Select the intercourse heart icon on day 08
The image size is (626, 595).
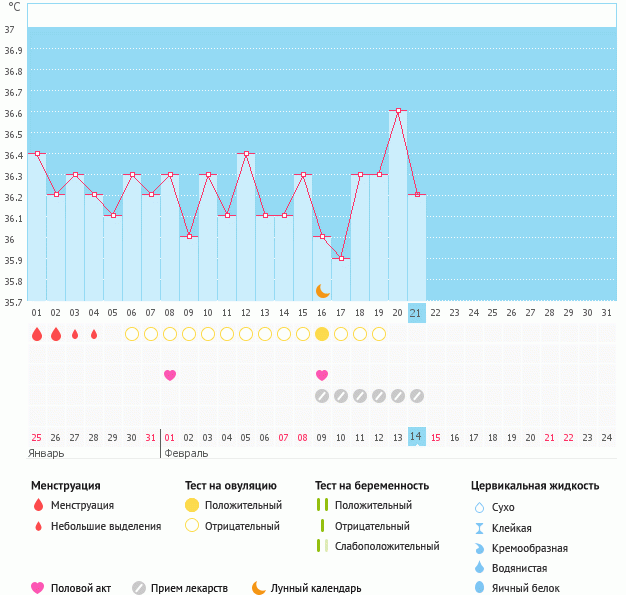(x=170, y=375)
